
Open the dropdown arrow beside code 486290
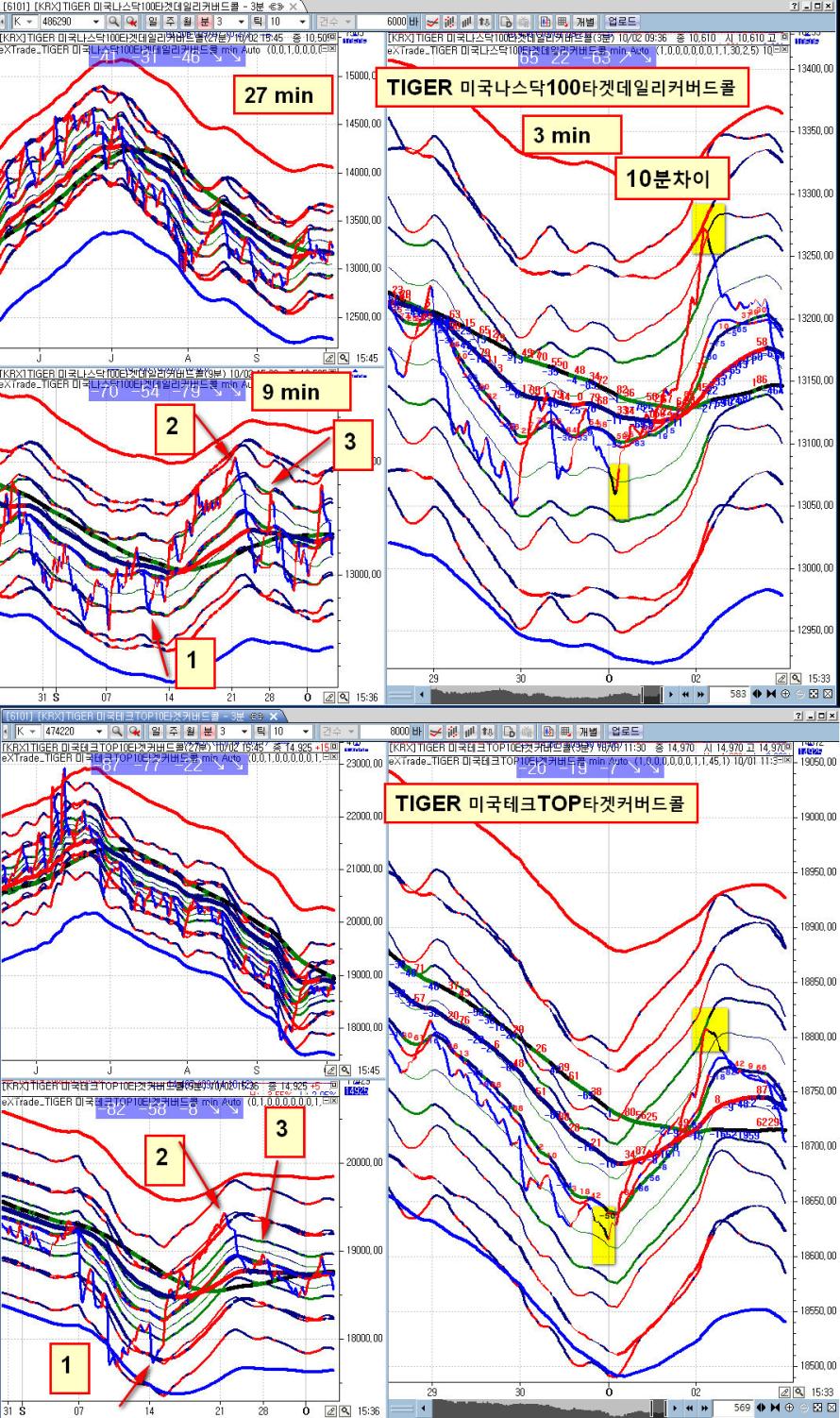96,21
